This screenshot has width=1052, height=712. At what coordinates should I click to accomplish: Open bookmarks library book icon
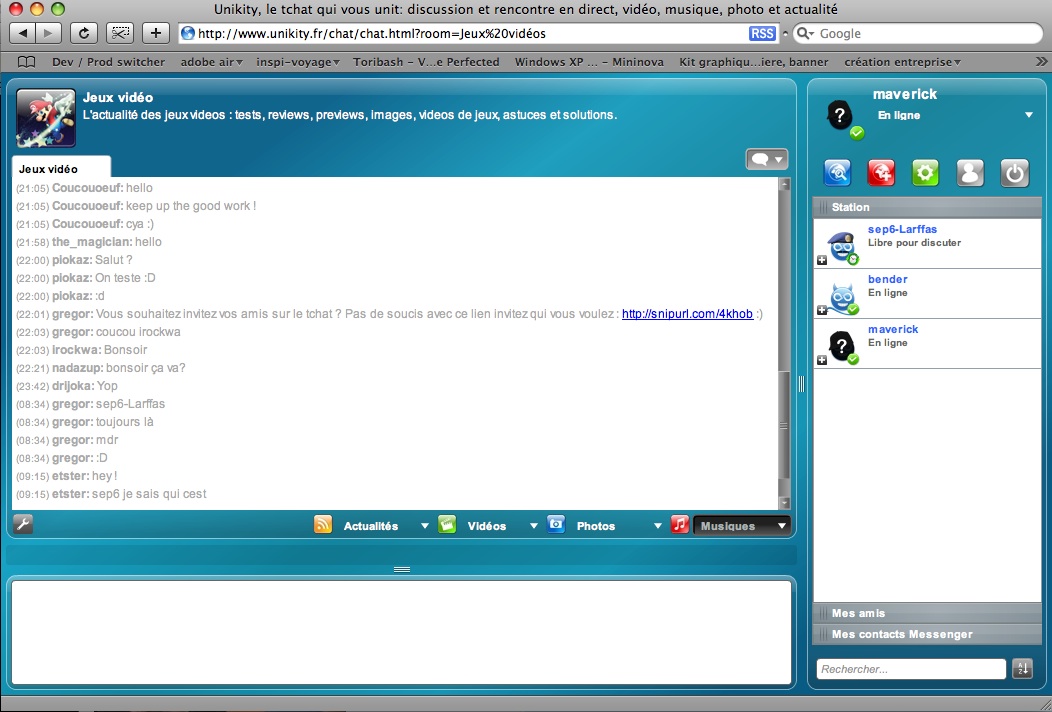coord(26,62)
